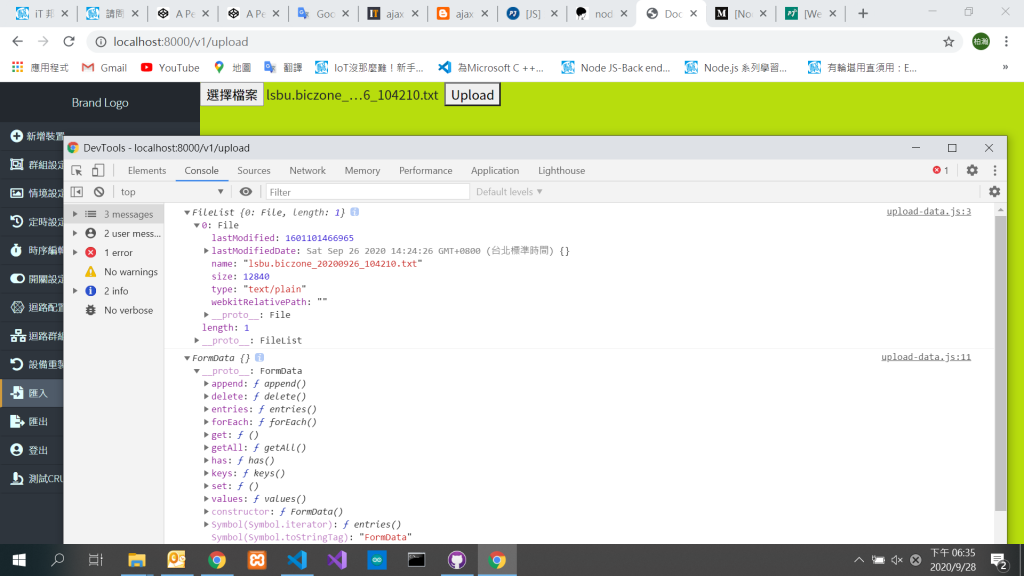Select the inspect element tool in DevTools
Viewport: 1024px width, 576px height.
pos(76,170)
